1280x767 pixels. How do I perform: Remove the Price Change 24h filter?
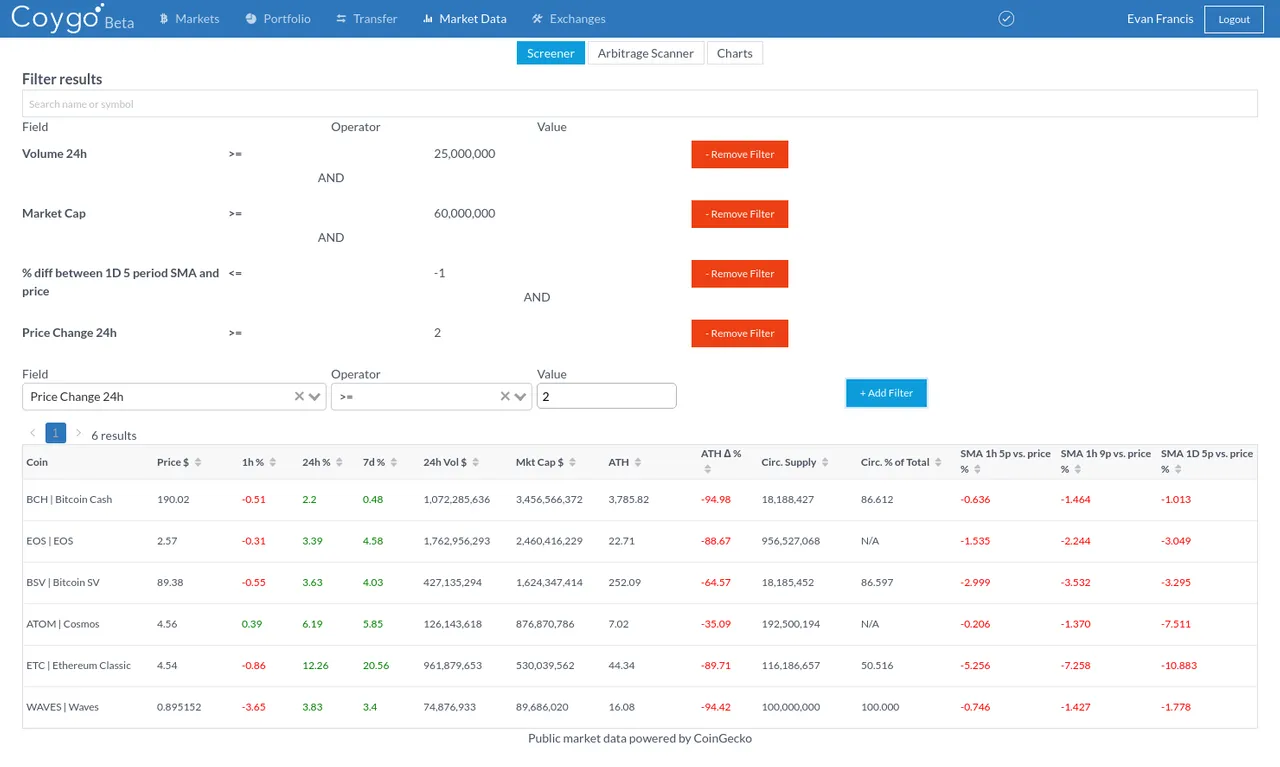(x=740, y=333)
